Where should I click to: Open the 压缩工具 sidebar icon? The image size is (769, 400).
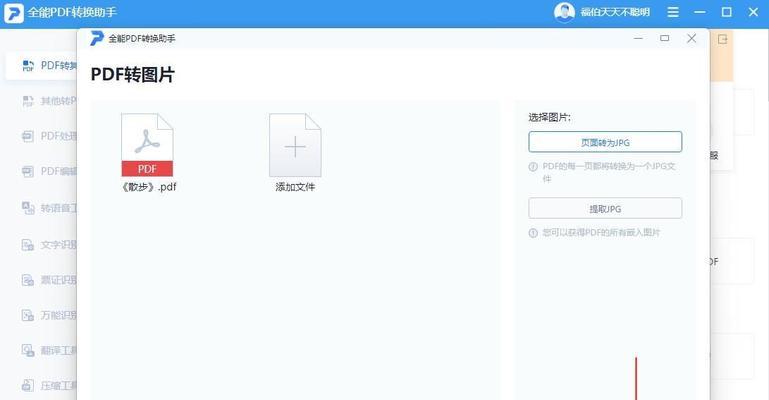pos(28,386)
